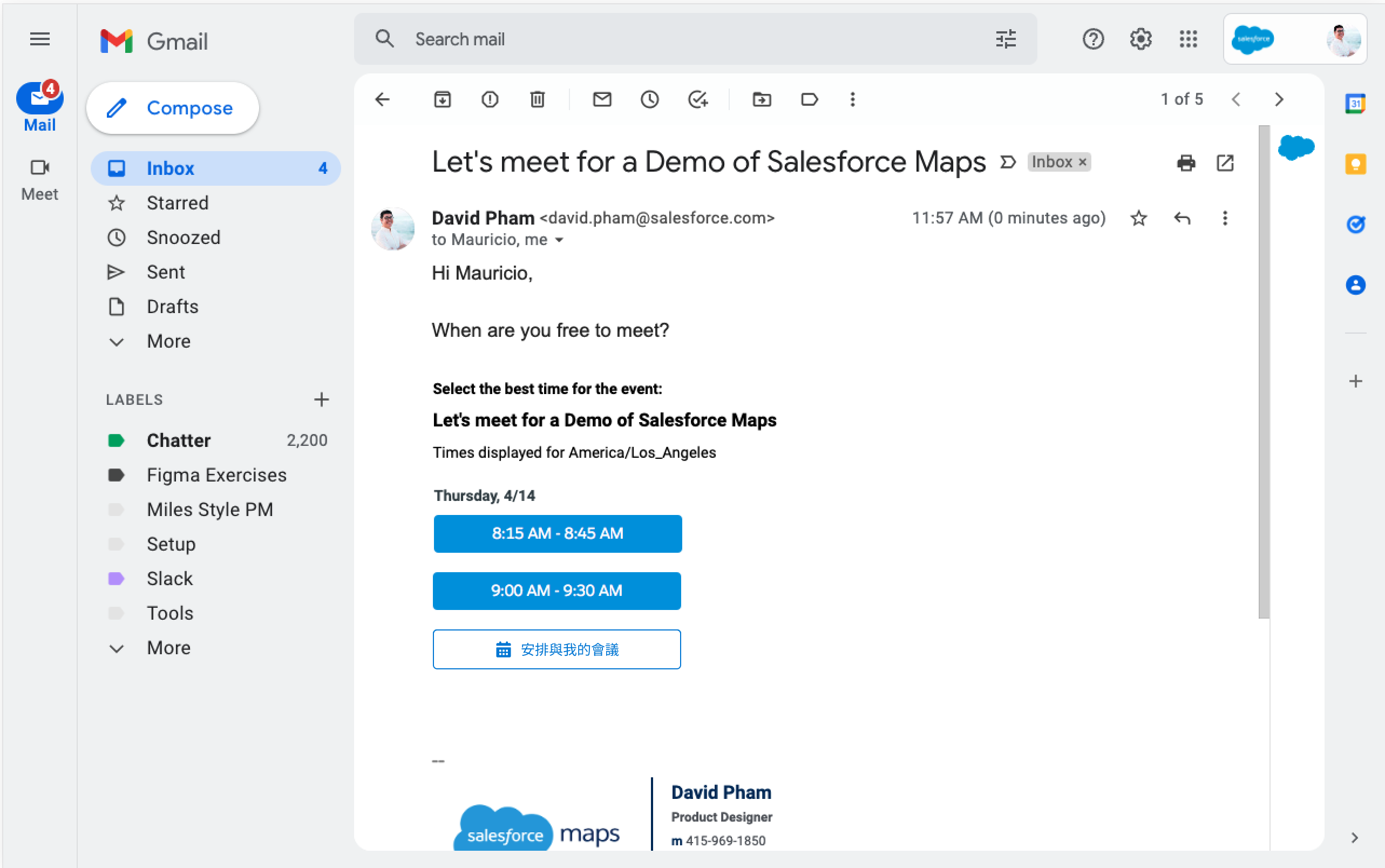Toggle the importance marker beside subject
This screenshot has height=868, width=1385.
pyautogui.click(x=1008, y=162)
